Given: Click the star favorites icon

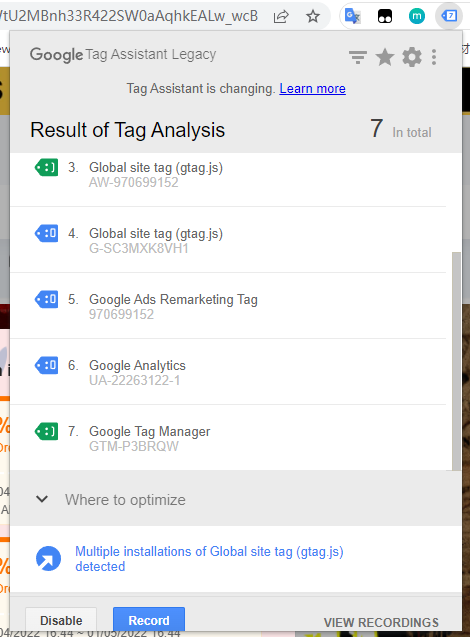Looking at the screenshot, I should tap(385, 57).
